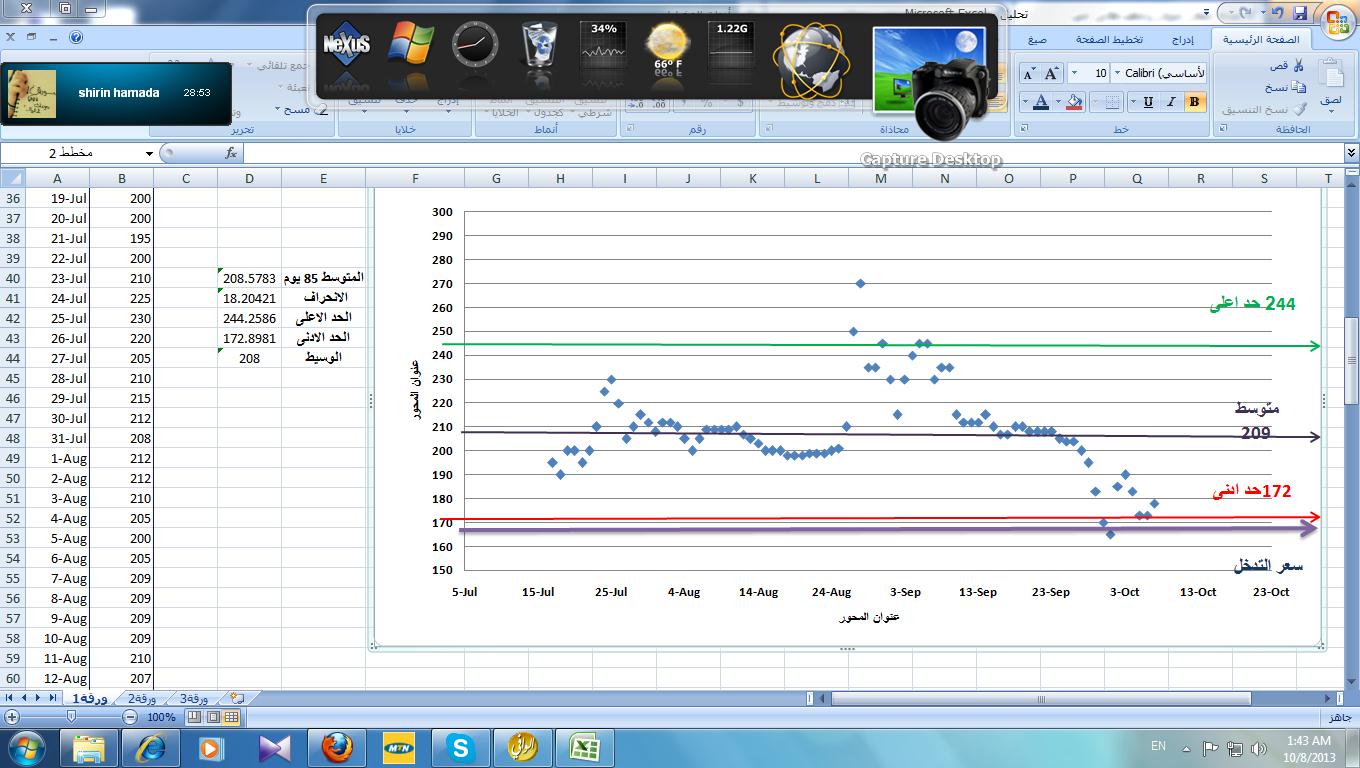Customize Quick Access Toolbar dropdown
The image size is (1360, 768).
coord(1206,13)
